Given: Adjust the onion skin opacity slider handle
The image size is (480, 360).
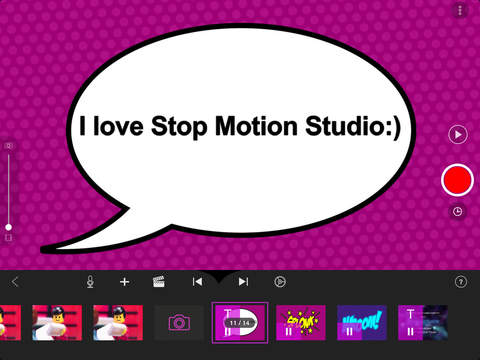Looking at the screenshot, I should tap(9, 227).
